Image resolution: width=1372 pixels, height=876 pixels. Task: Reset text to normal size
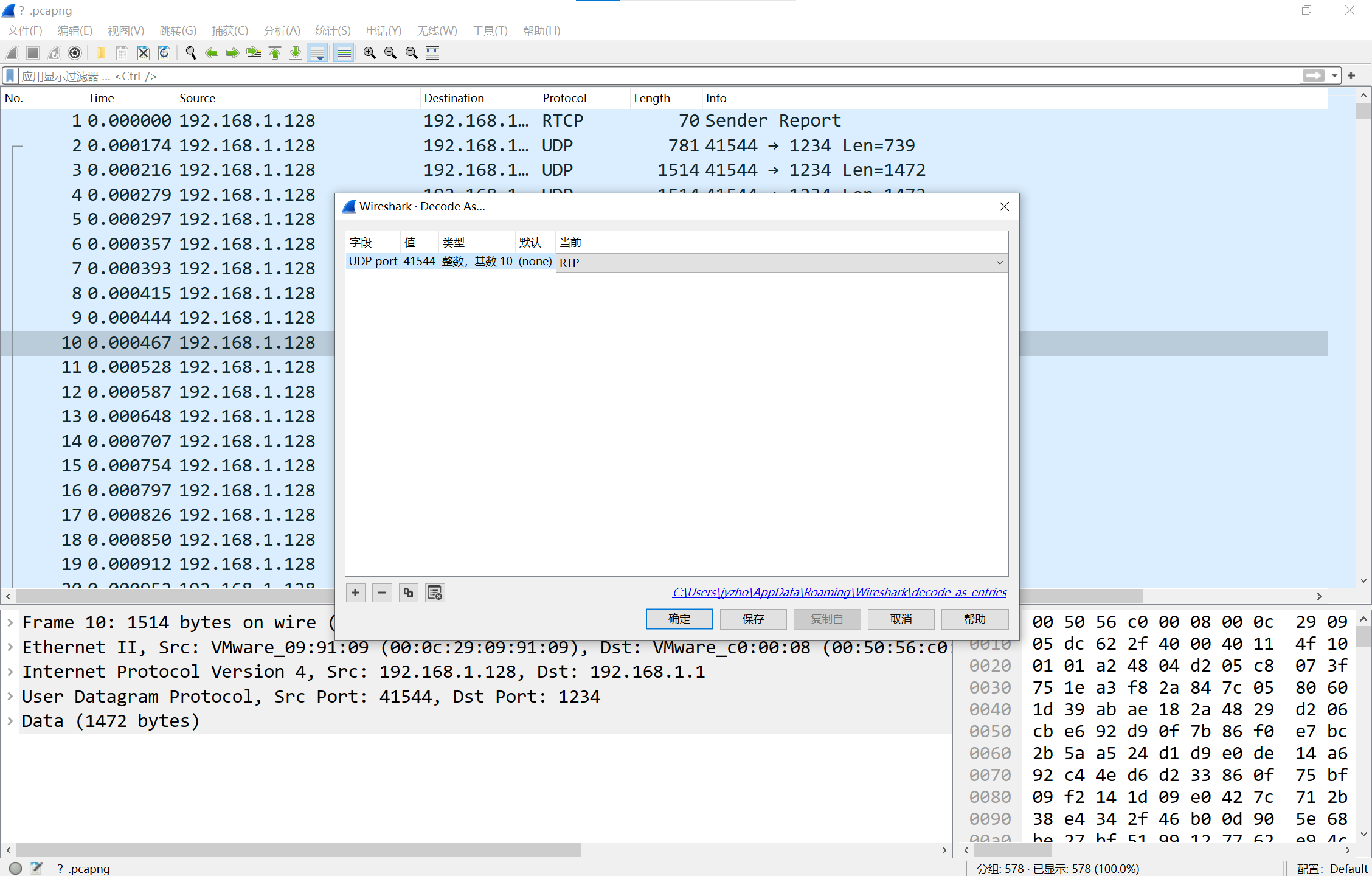412,53
